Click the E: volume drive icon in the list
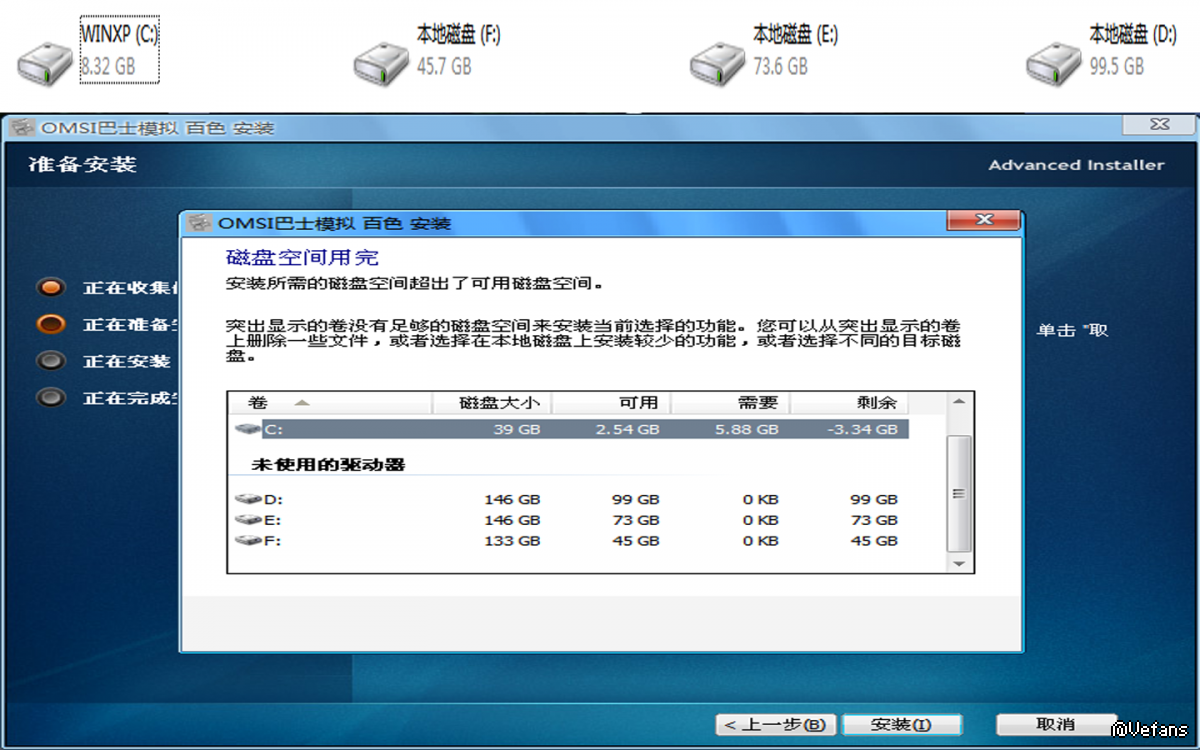Viewport: 1200px width, 750px height. point(246,519)
